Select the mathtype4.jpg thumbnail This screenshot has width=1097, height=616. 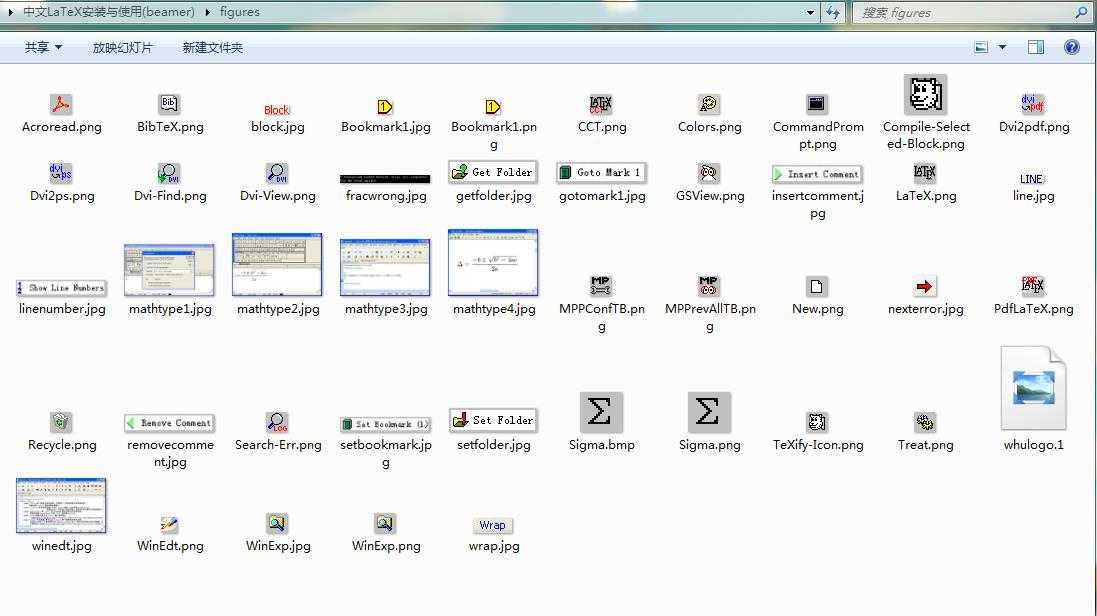[493, 262]
